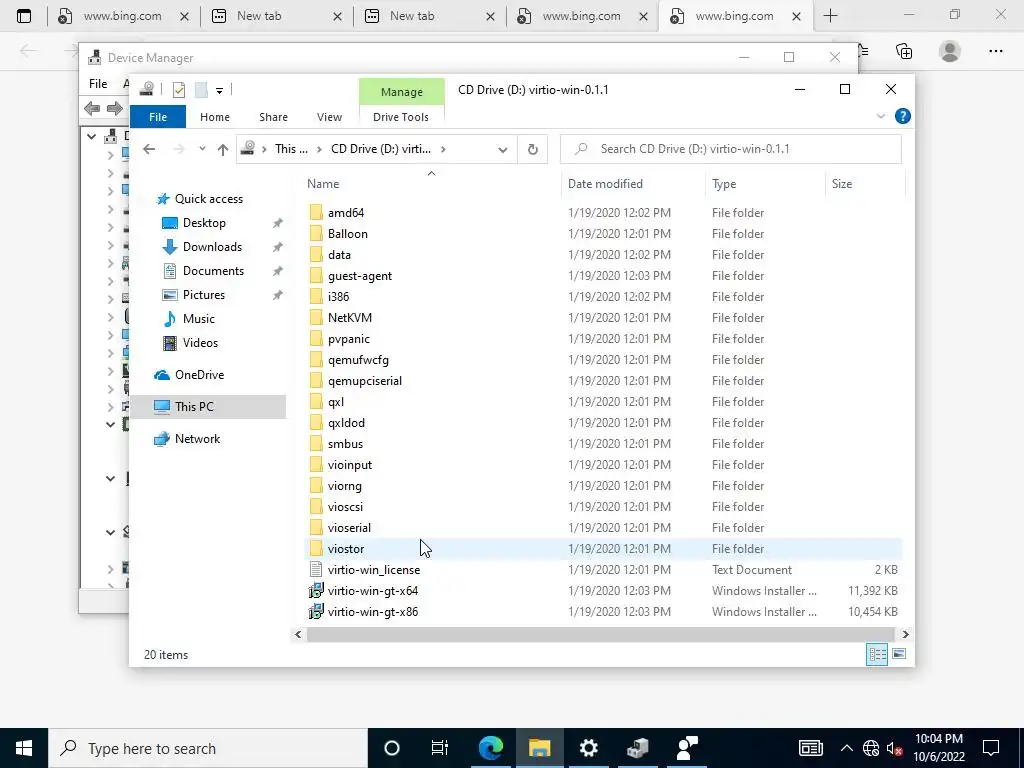Show hidden system tray icons

[x=846, y=748]
